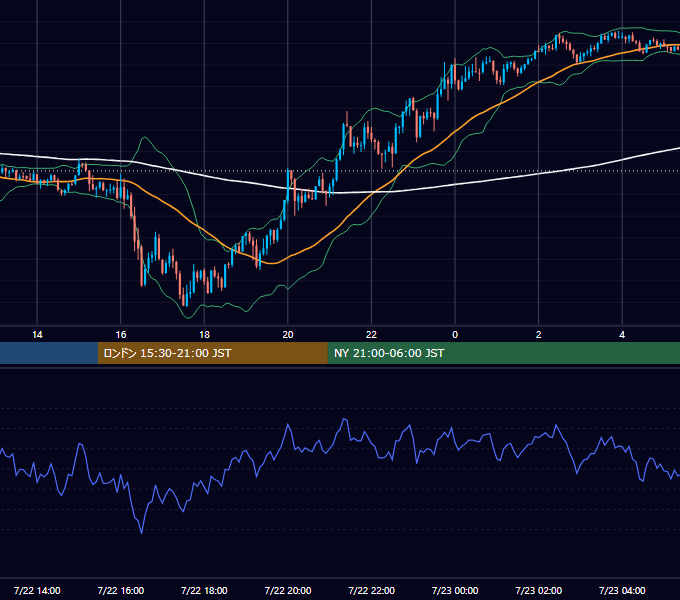Select the 7/23 00:00 date label
The image size is (680, 600).
pyautogui.click(x=455, y=590)
